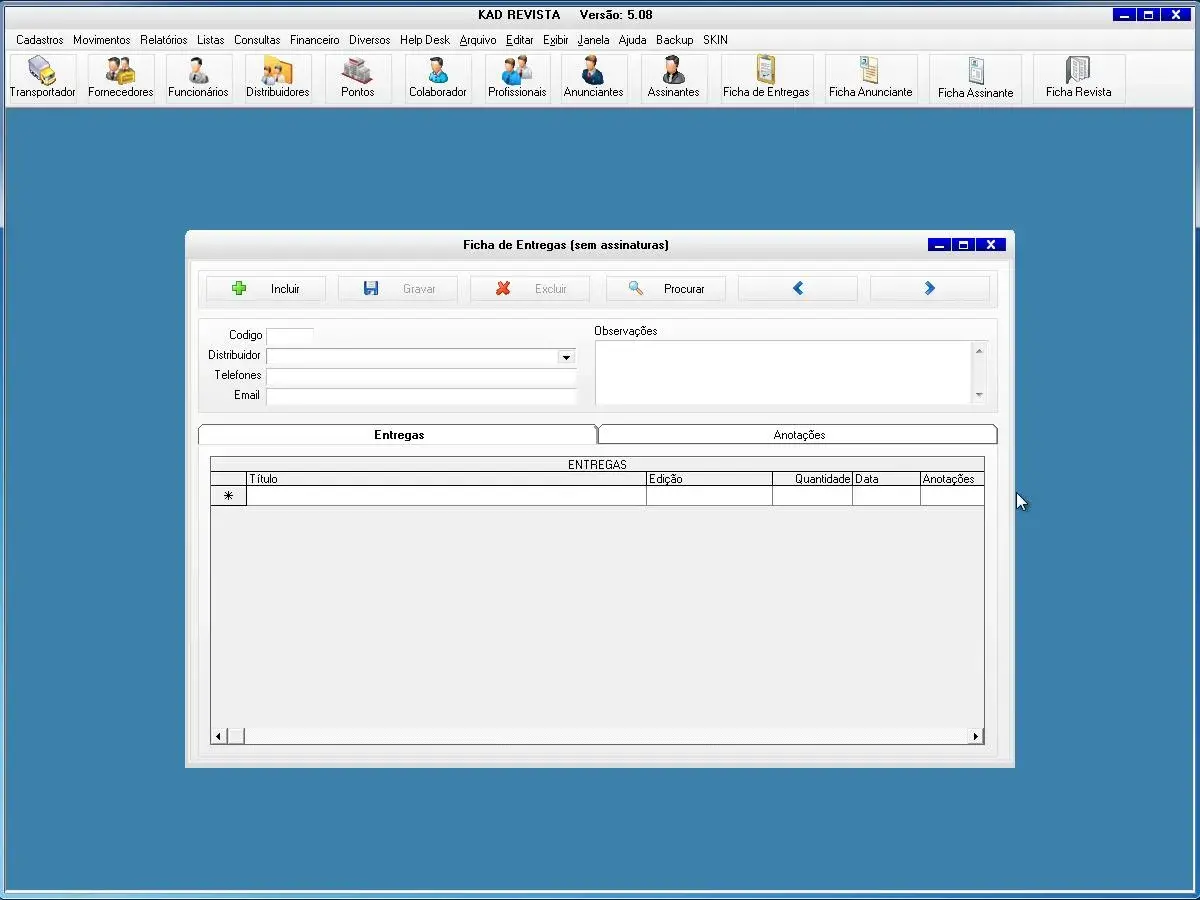Open the Transportador toolbar icon
1200x900 pixels.
click(42, 78)
